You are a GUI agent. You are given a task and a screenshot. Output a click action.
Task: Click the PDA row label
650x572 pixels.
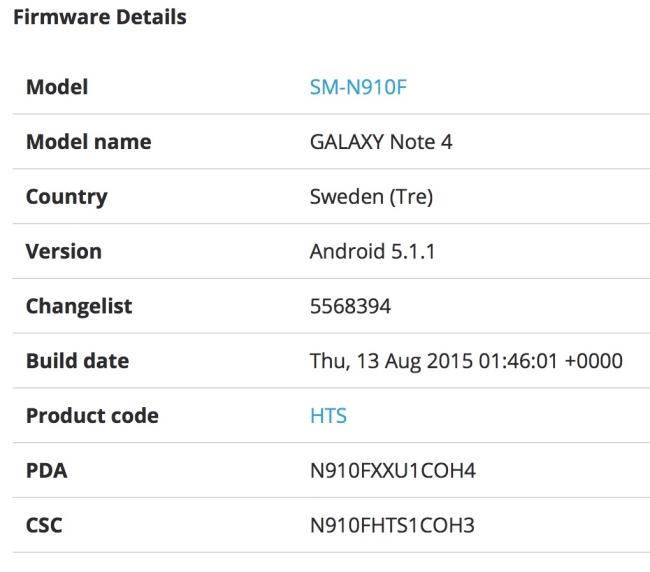coord(46,469)
